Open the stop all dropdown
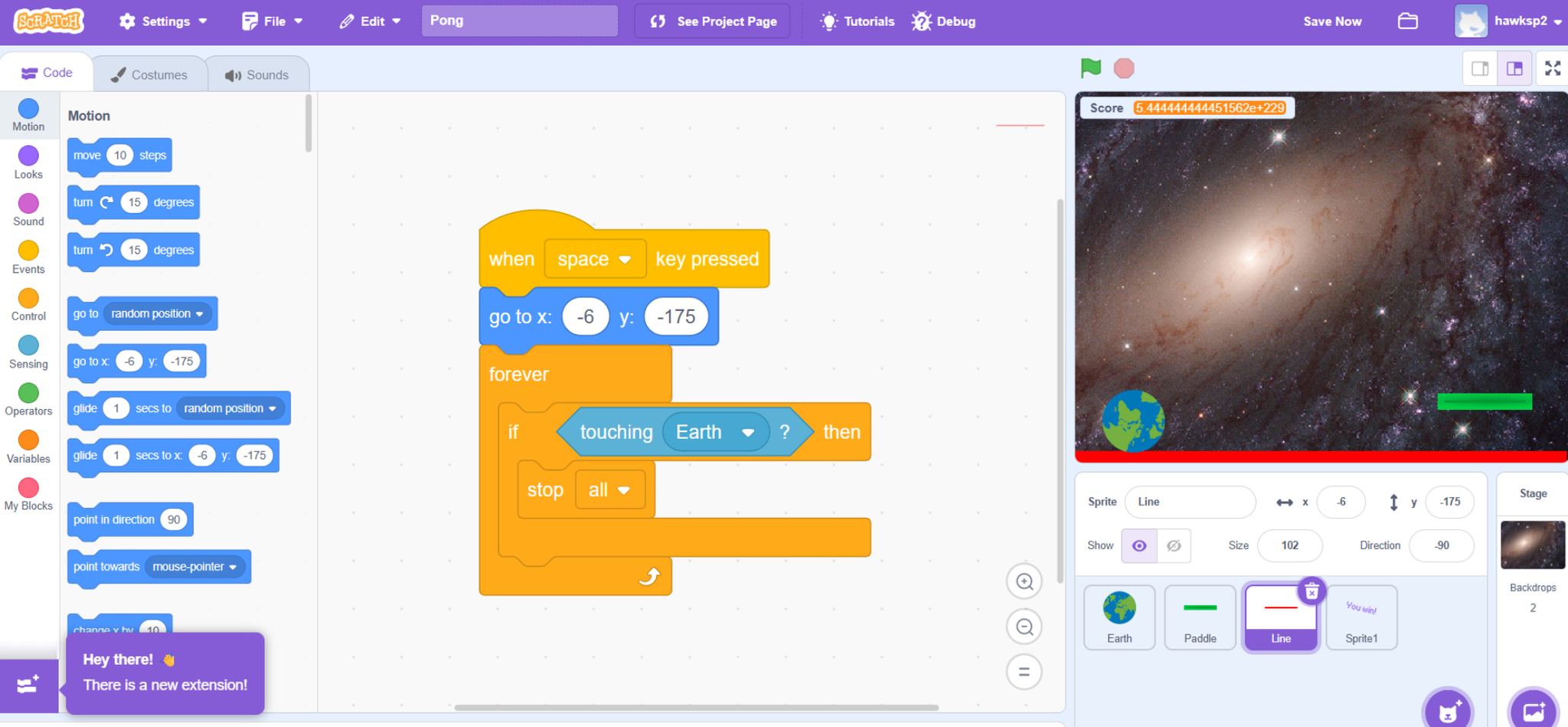Image resolution: width=1568 pixels, height=727 pixels. click(x=623, y=490)
